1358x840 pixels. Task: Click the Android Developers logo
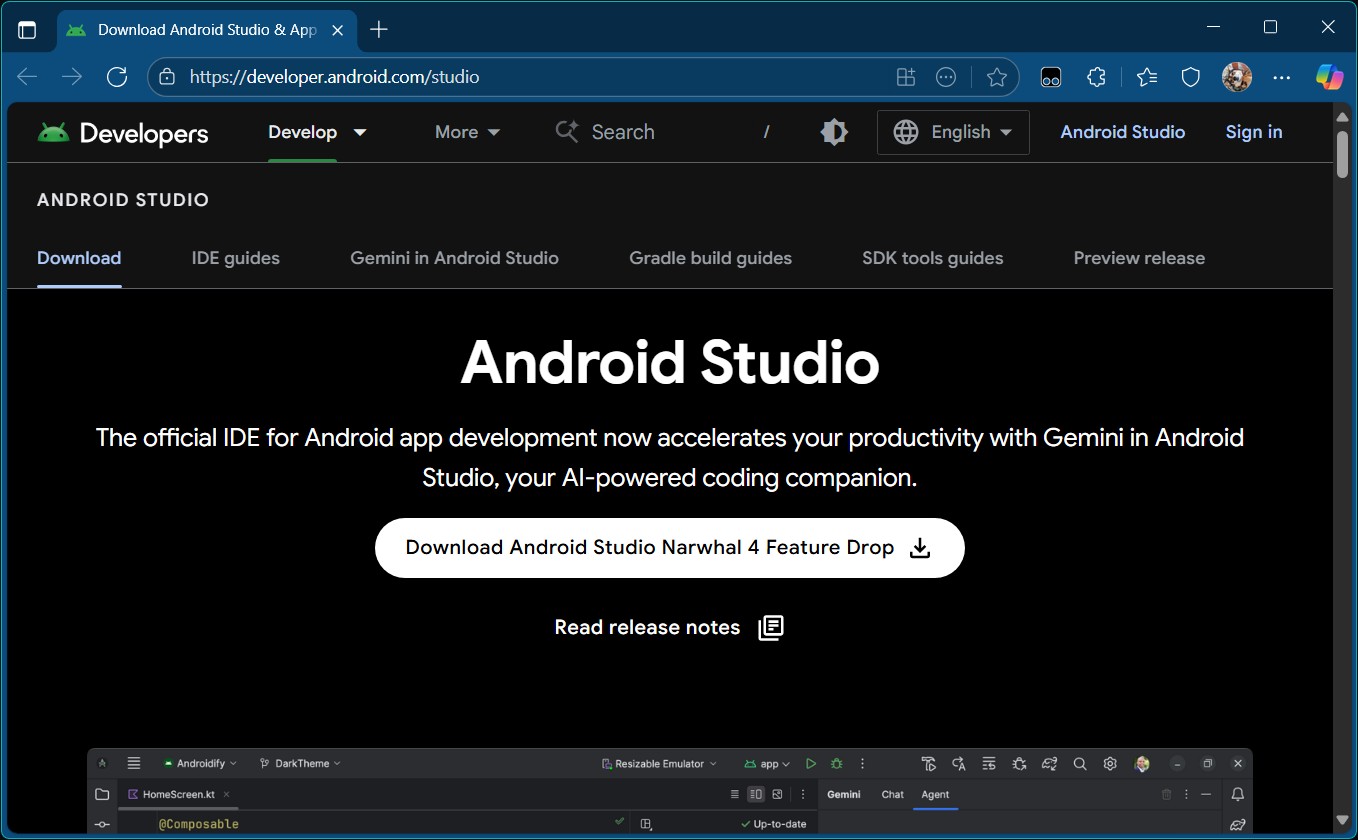pos(122,131)
